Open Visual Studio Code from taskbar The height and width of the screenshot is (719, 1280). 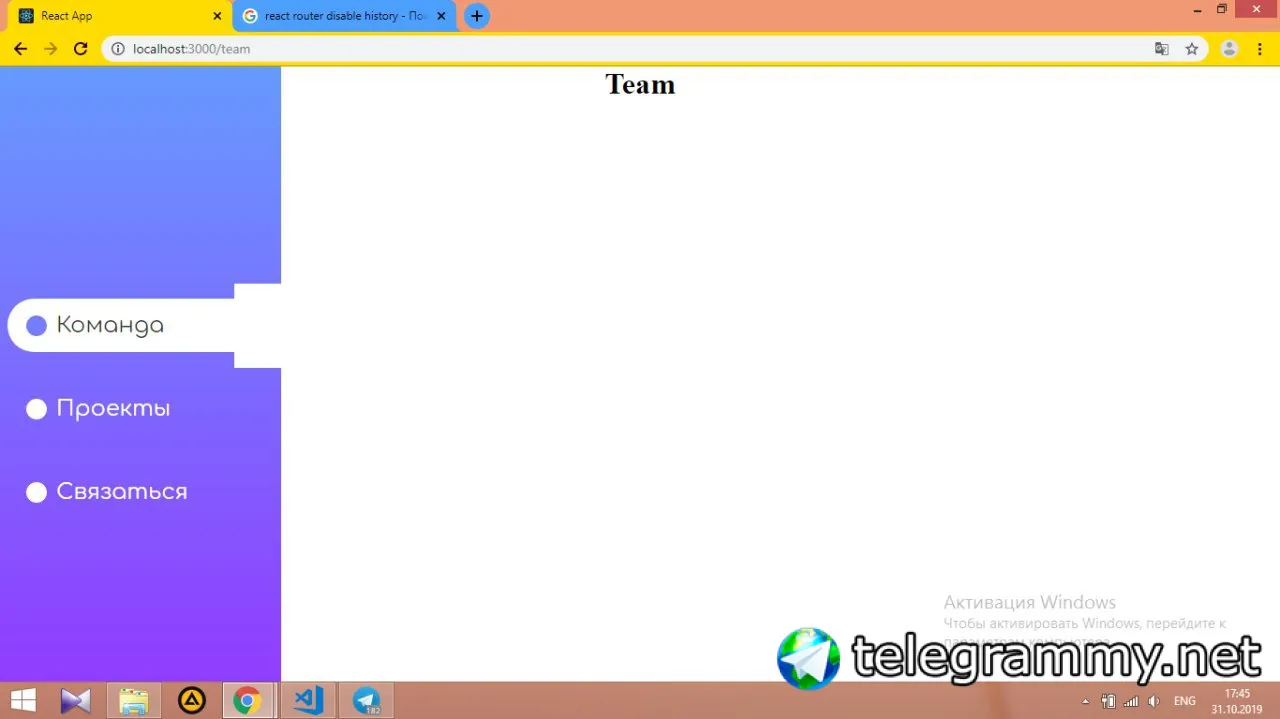tap(308, 700)
